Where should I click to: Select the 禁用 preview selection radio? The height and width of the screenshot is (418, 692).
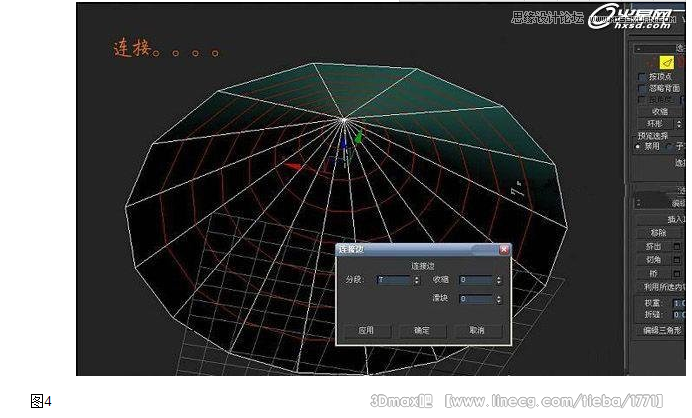637,146
